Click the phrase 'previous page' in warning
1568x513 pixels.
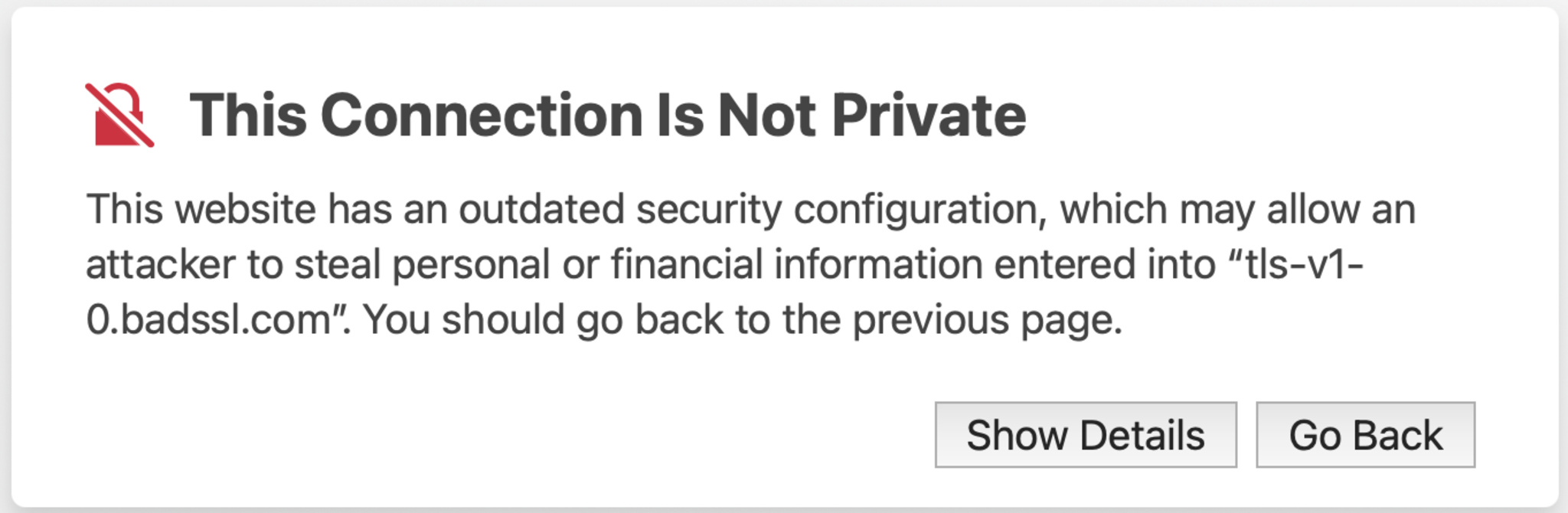[x=987, y=319]
